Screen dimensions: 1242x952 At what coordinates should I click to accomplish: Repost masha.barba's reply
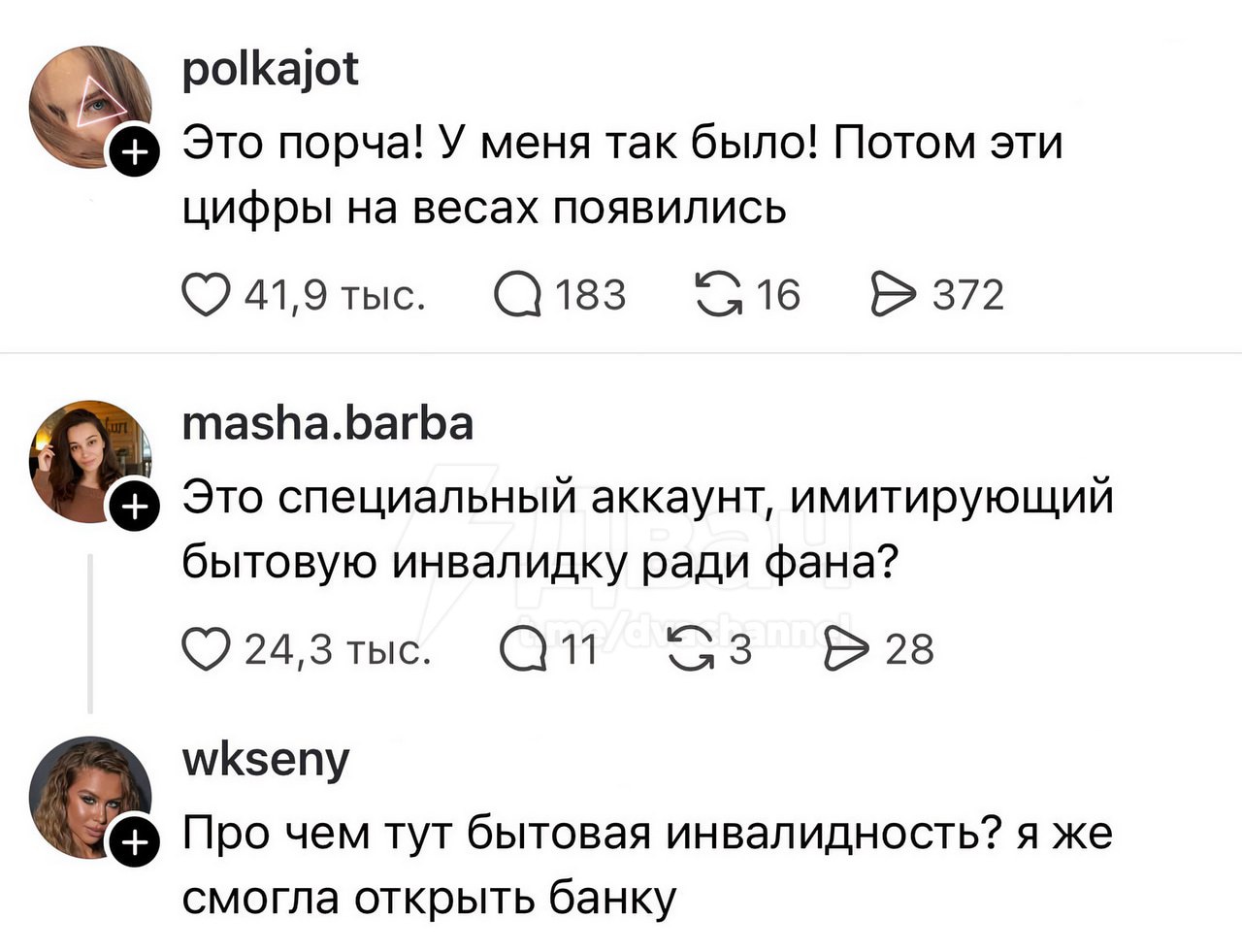pyautogui.click(x=692, y=649)
